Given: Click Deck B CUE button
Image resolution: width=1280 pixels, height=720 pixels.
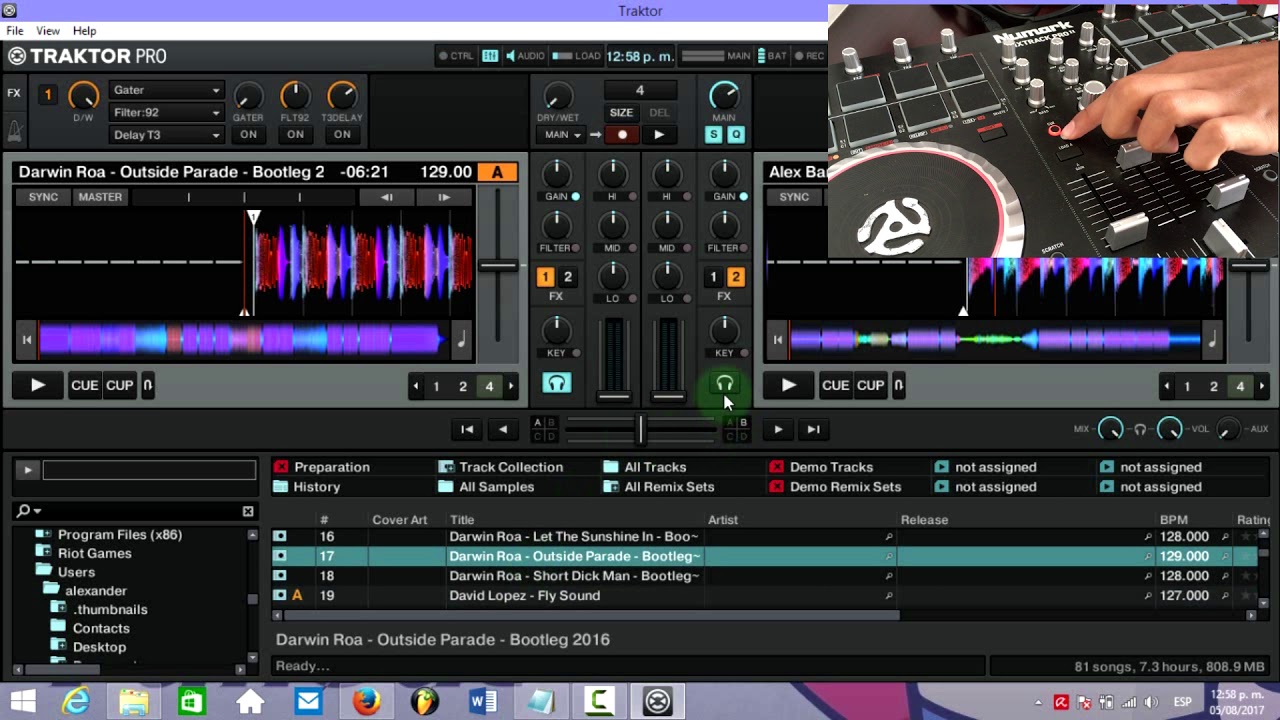Looking at the screenshot, I should (x=835, y=385).
